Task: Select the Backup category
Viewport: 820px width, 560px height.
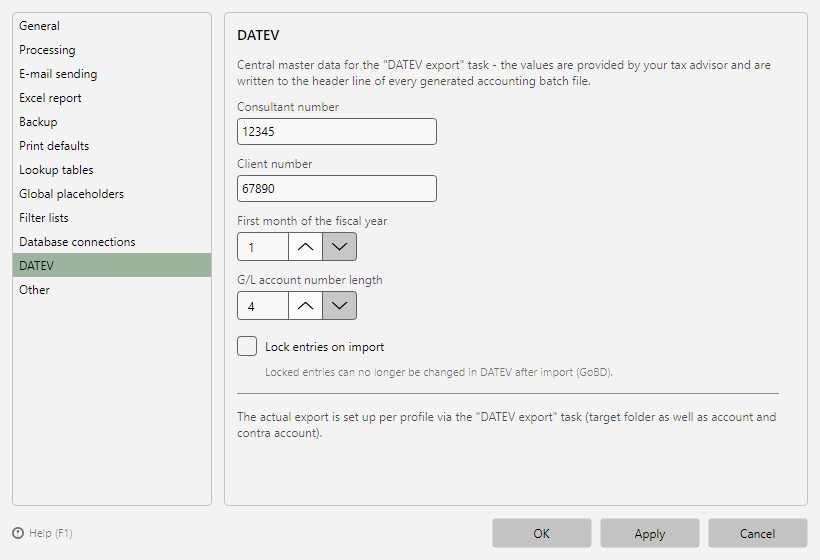Action: pyautogui.click(x=112, y=122)
